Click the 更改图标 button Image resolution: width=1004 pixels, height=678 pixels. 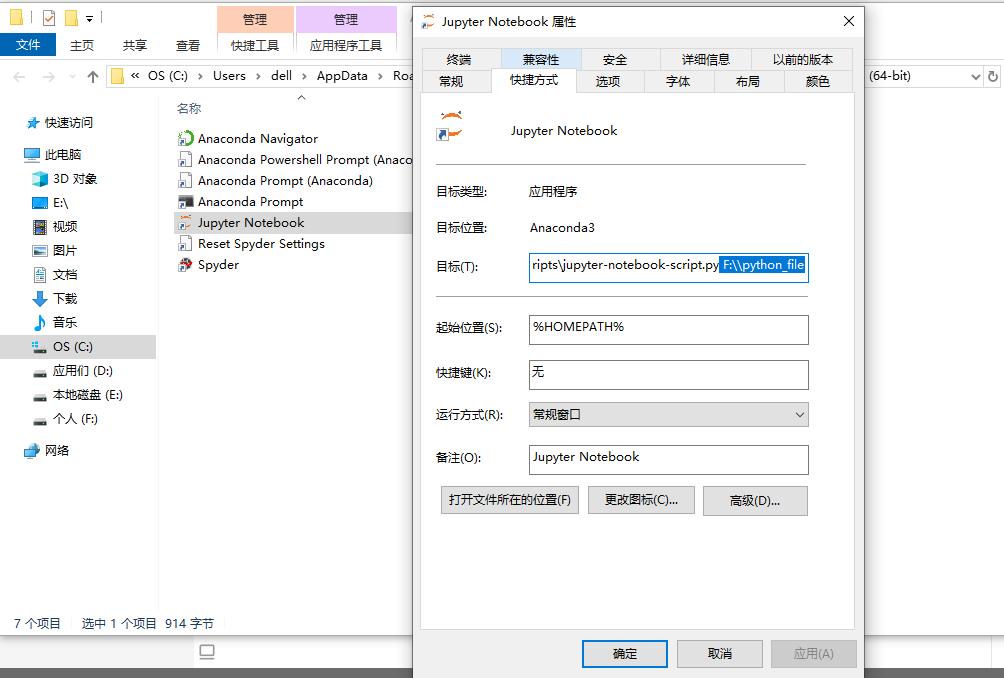click(x=640, y=500)
